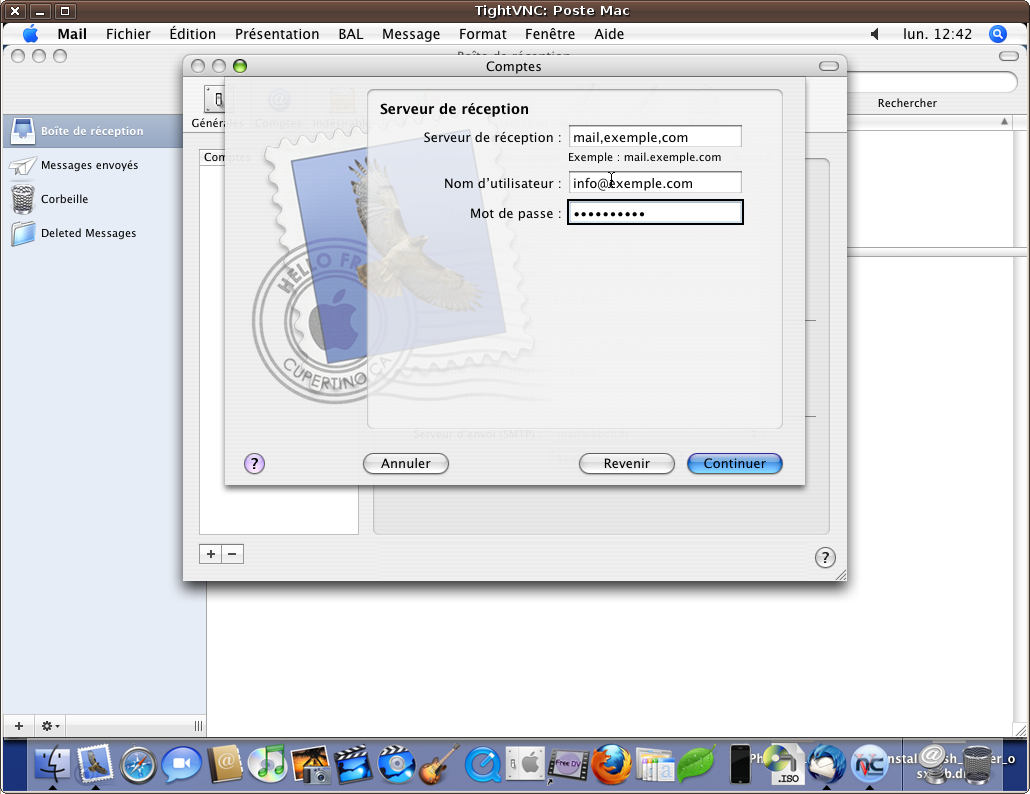Toggle the Comptes window toolbar pill button
1030x794 pixels.
pyautogui.click(x=829, y=66)
